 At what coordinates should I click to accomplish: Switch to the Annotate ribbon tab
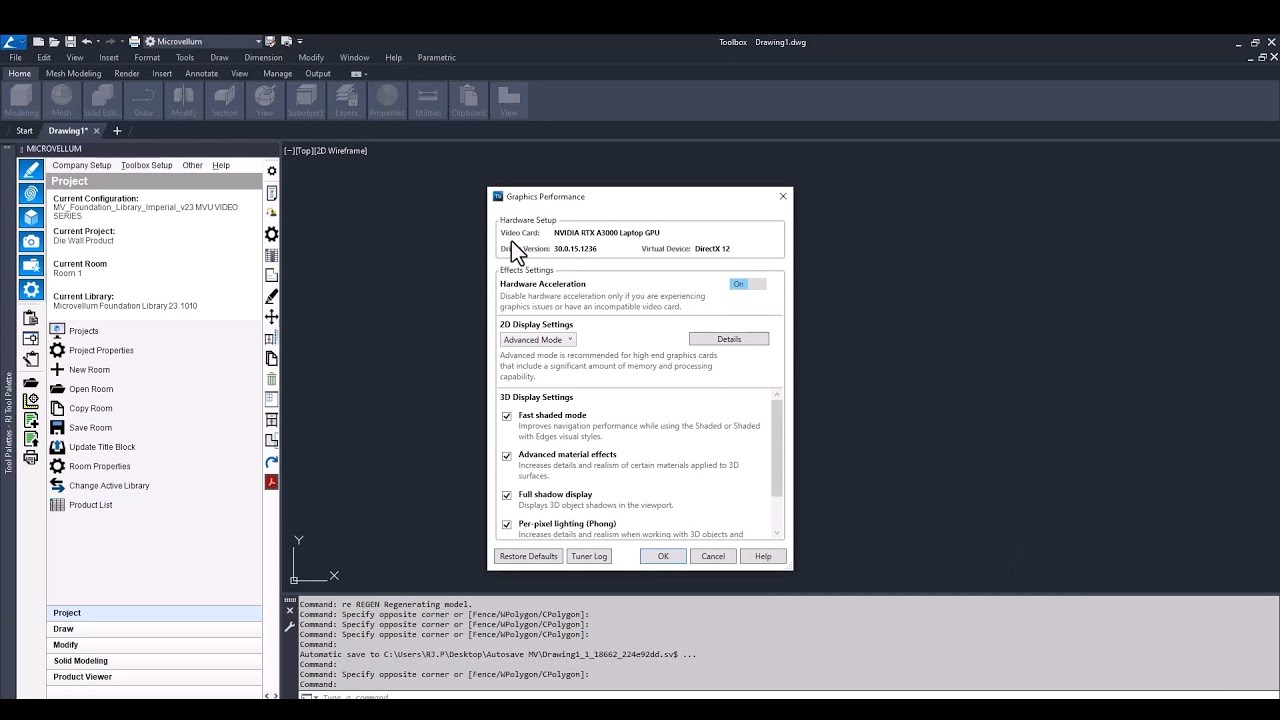coord(201,73)
